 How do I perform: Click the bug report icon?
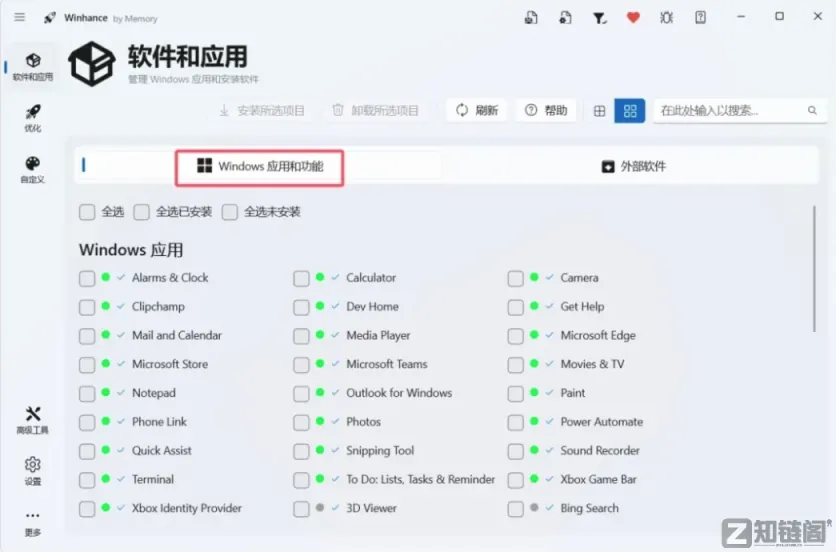coord(666,18)
